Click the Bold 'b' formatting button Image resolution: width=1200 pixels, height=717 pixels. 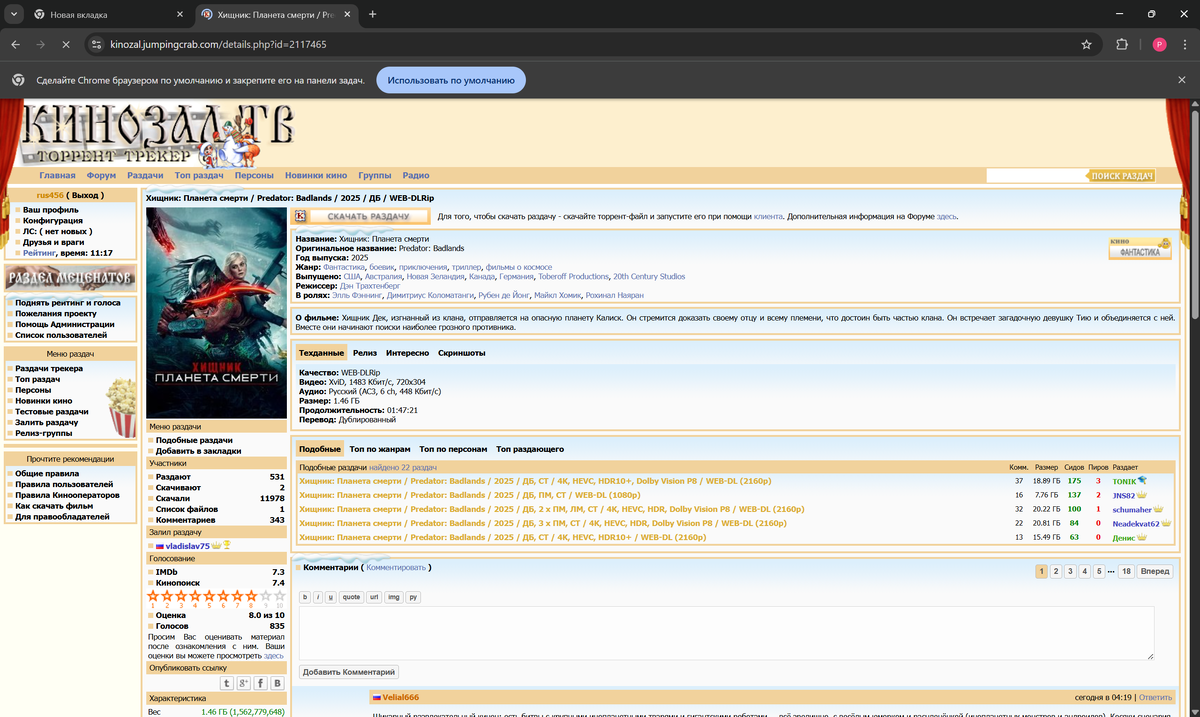click(x=305, y=597)
